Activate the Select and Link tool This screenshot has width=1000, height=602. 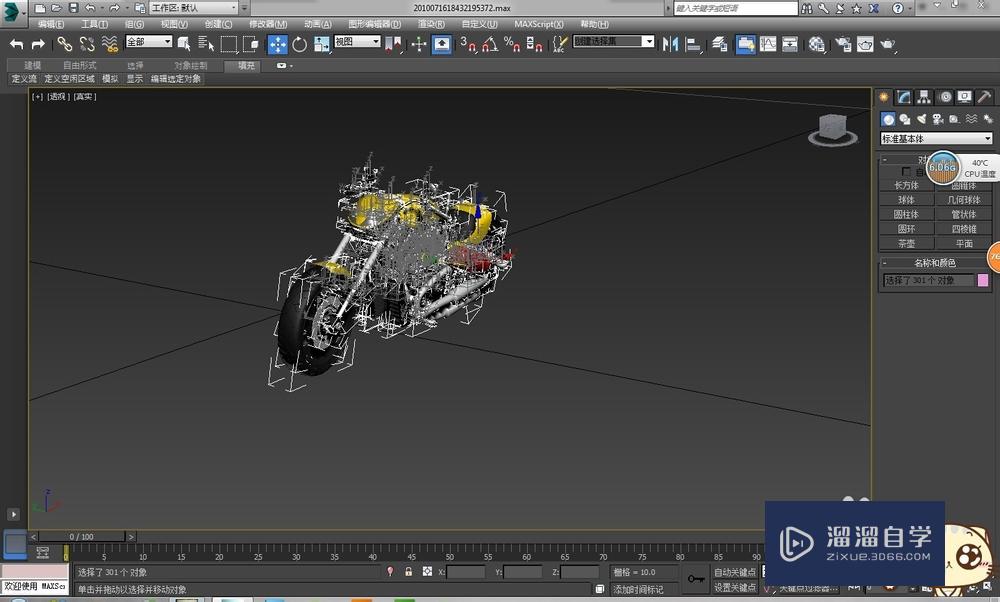(x=62, y=44)
